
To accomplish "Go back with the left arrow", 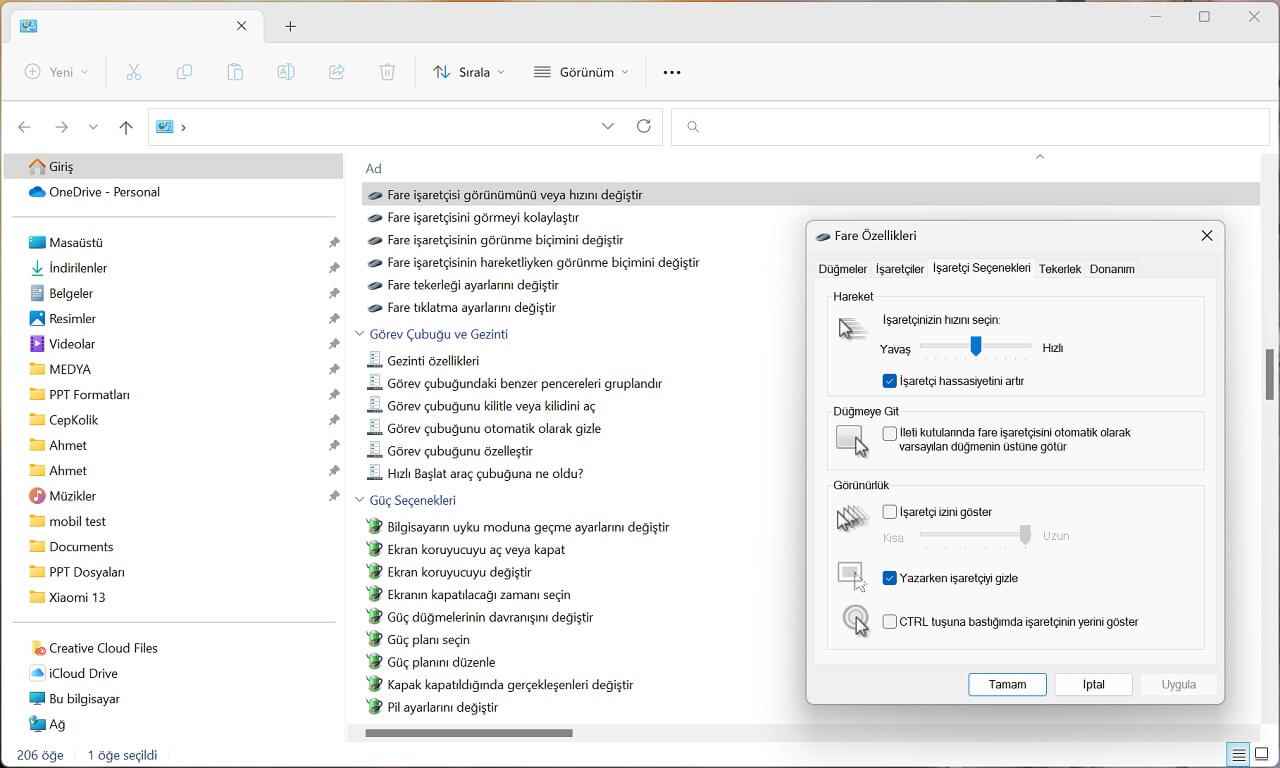I will [x=25, y=127].
